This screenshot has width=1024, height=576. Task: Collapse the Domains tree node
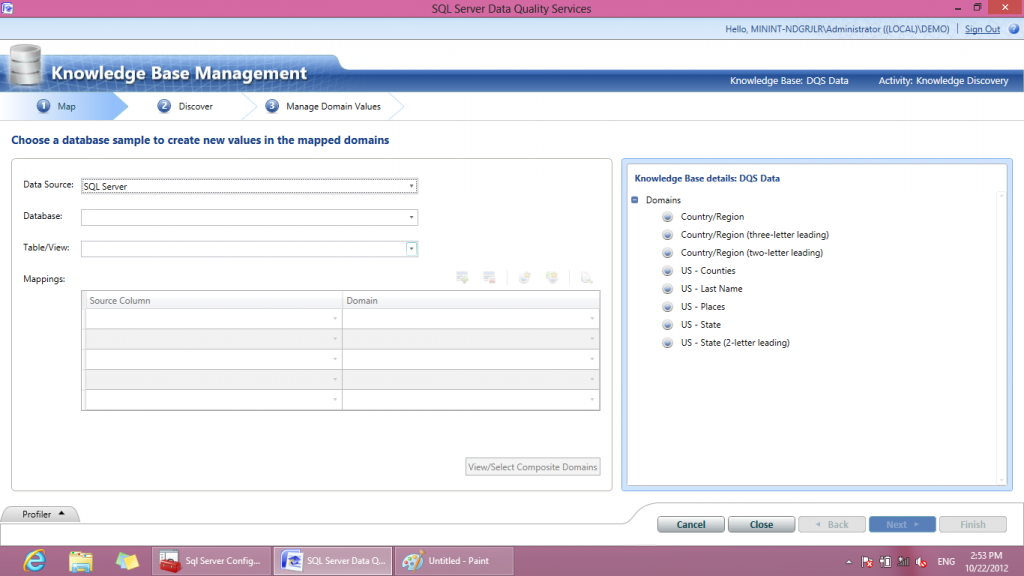click(635, 200)
